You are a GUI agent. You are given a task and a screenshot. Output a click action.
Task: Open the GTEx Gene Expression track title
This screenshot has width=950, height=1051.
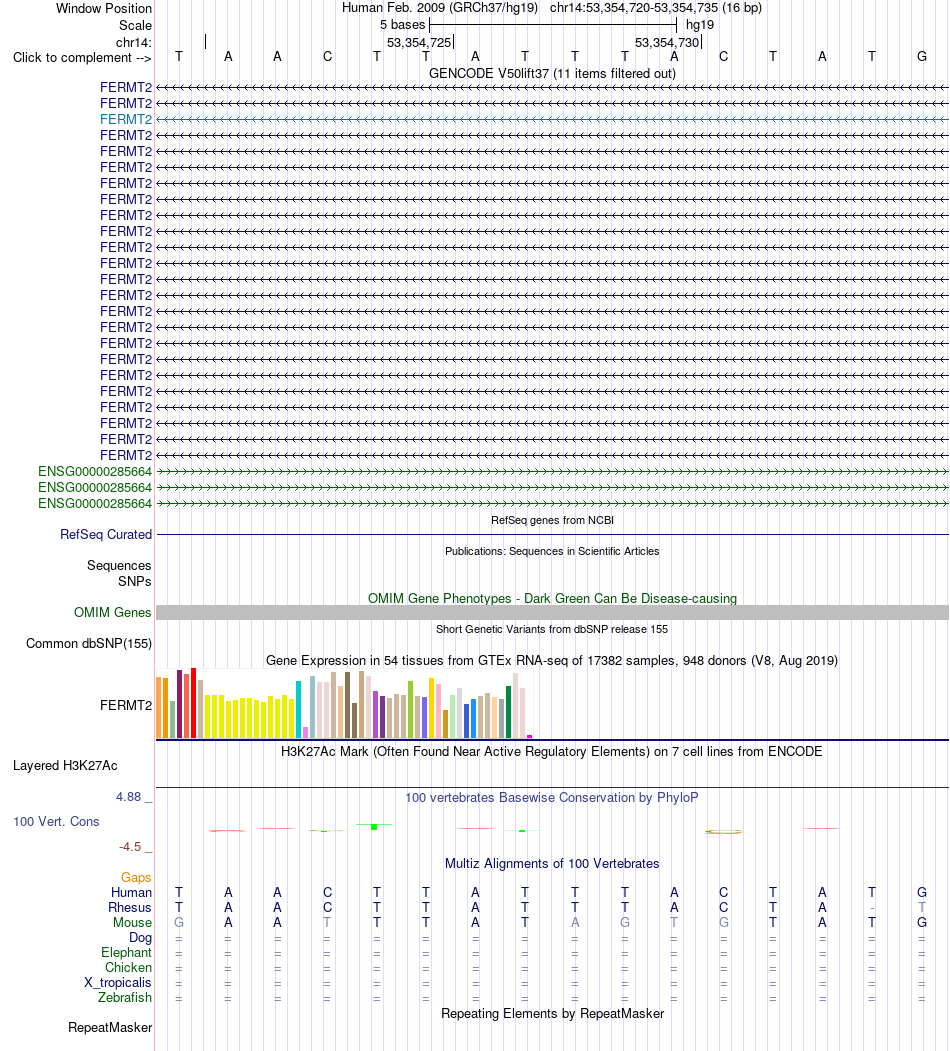click(x=552, y=660)
